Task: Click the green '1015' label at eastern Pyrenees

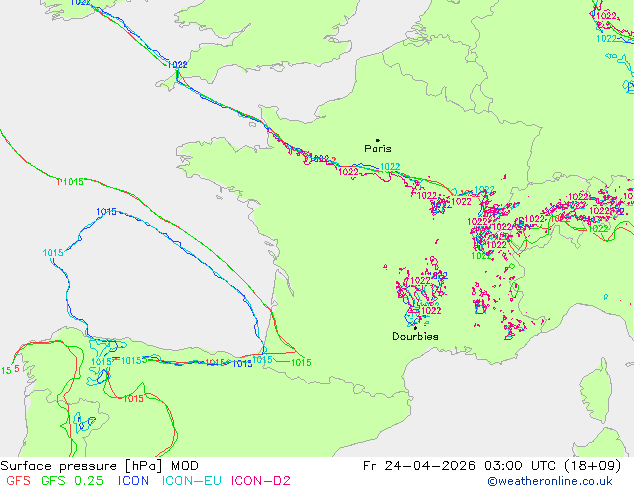Action: (x=301, y=363)
